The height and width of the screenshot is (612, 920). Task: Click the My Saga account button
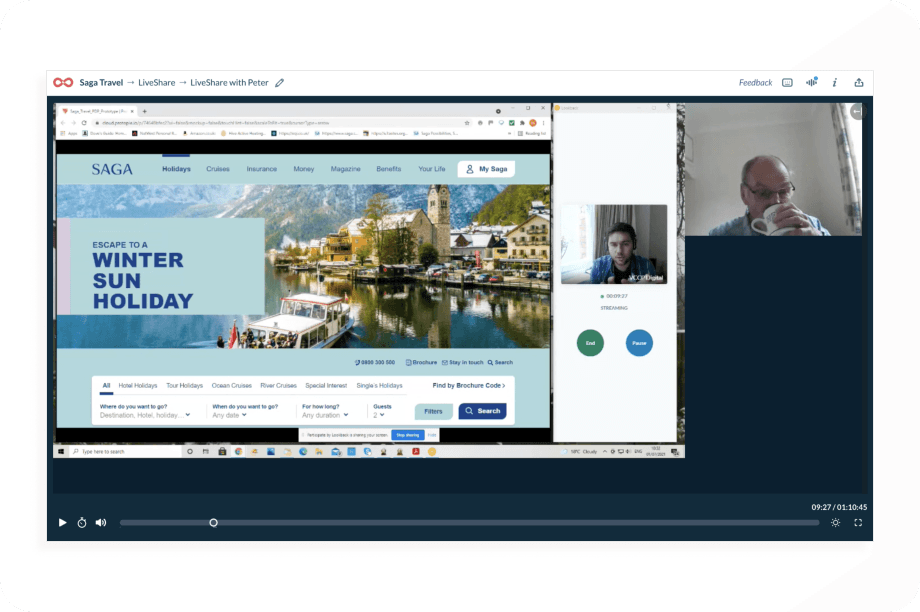[486, 169]
